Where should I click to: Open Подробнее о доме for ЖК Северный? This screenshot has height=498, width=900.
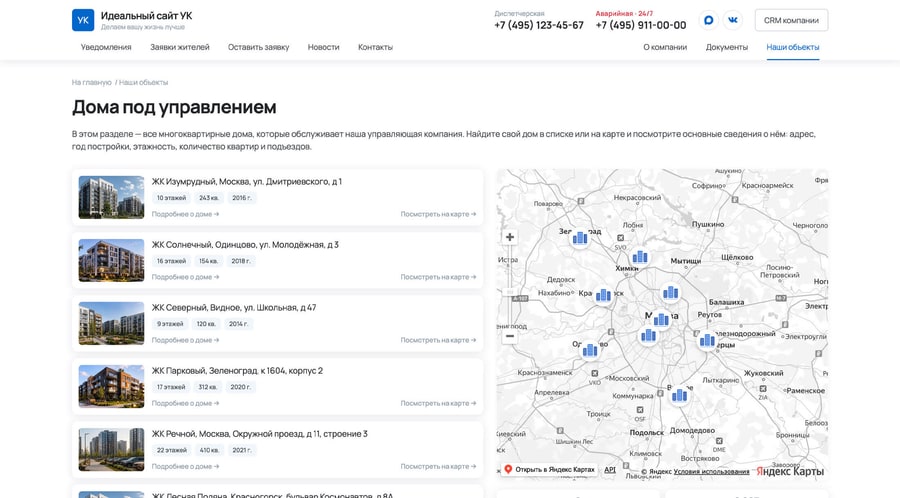185,340
